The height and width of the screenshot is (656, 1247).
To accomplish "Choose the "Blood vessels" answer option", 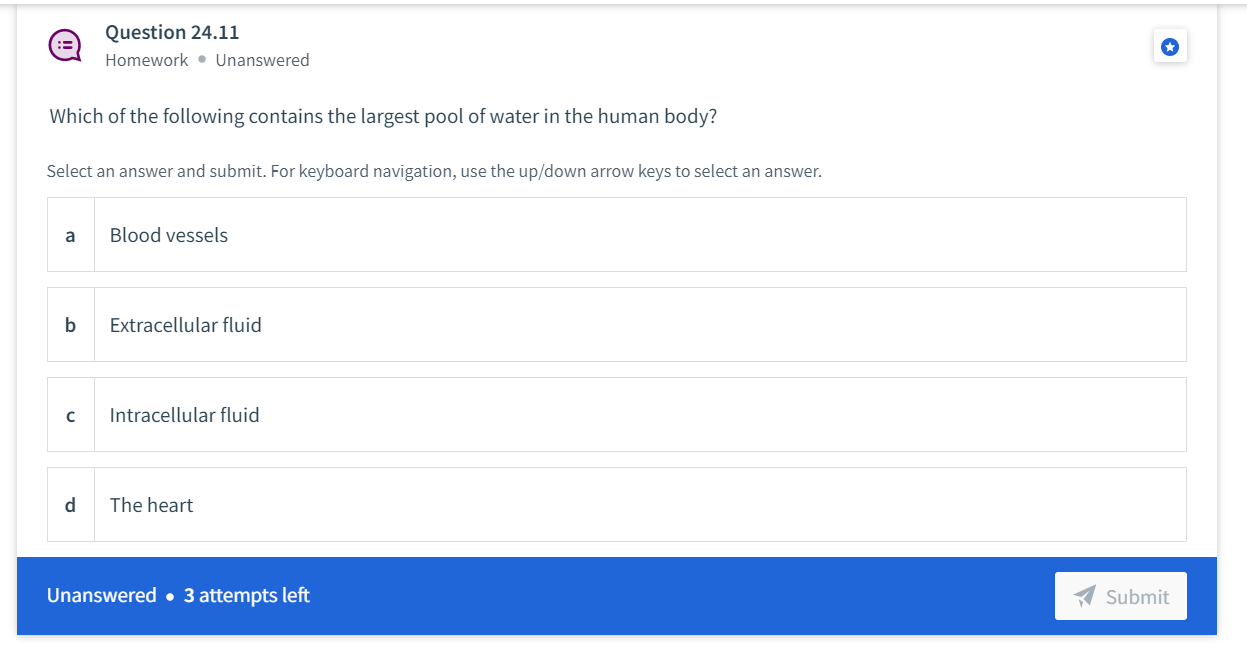I will (617, 235).
